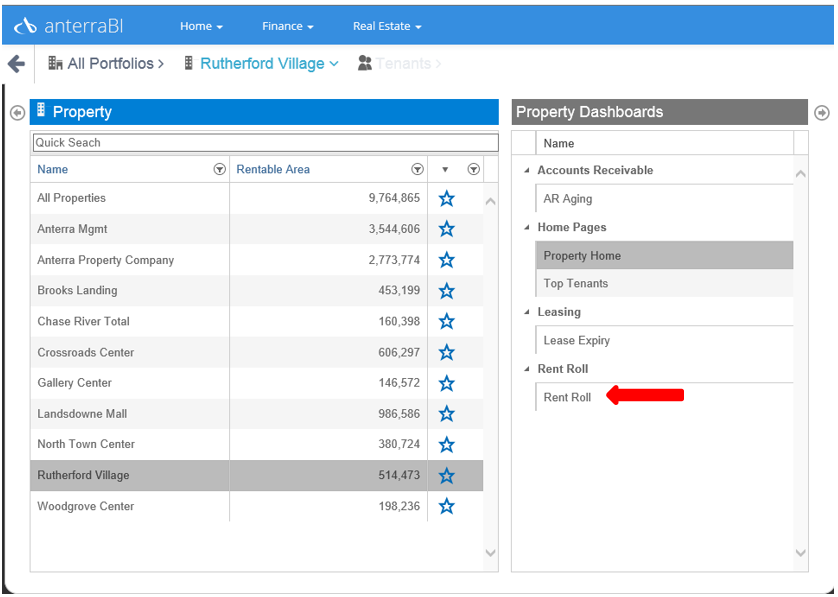
Task: Sort by the Name column header
Action: click(52, 169)
